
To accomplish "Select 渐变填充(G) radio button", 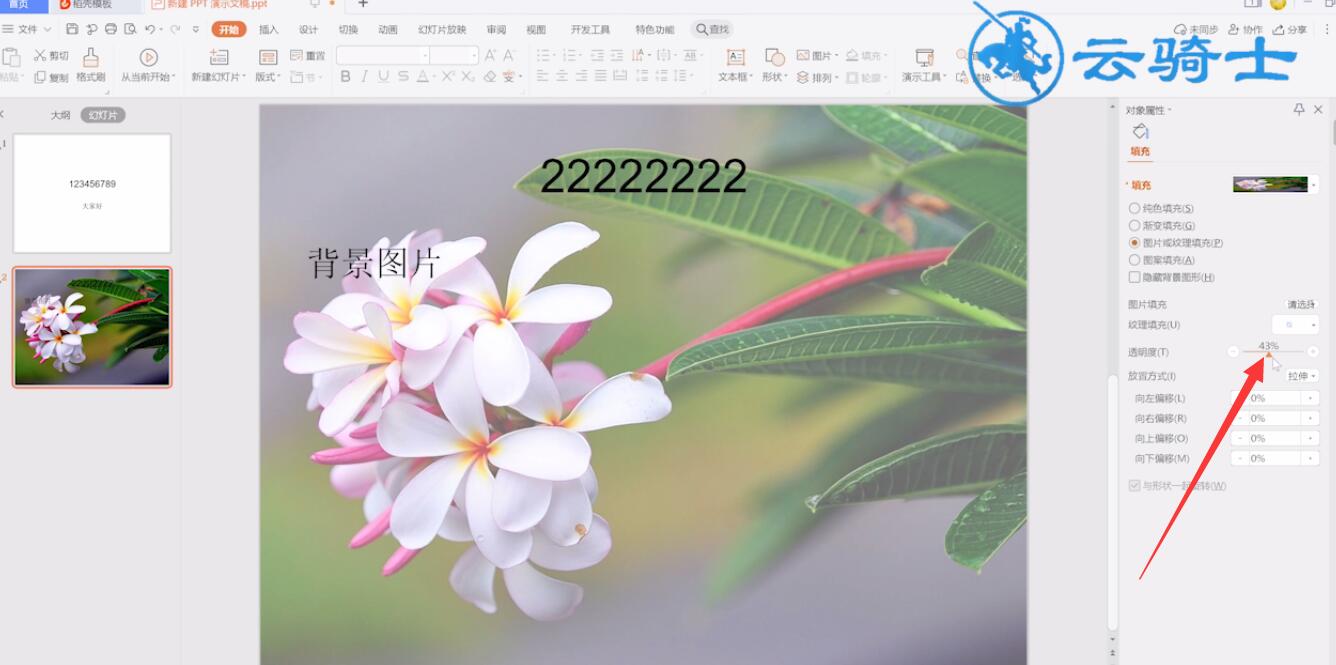I will click(x=1134, y=225).
